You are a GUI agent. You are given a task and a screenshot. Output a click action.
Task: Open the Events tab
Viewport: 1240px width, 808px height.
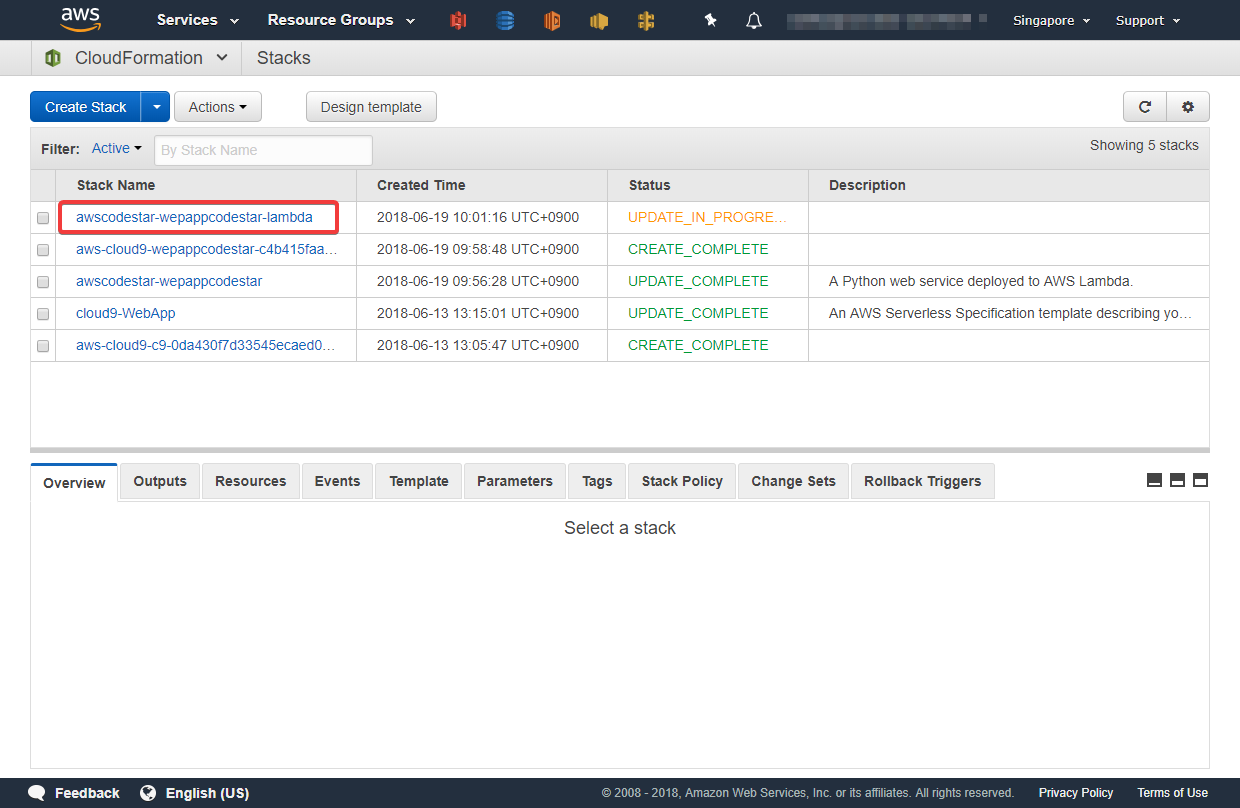[337, 481]
